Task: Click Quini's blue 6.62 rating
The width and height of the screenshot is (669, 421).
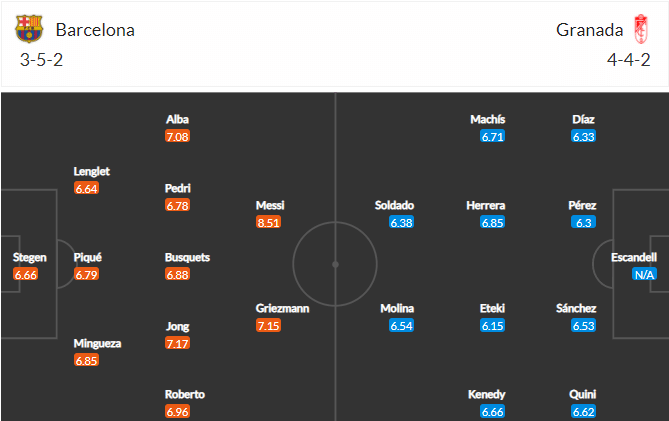Action: (x=583, y=412)
